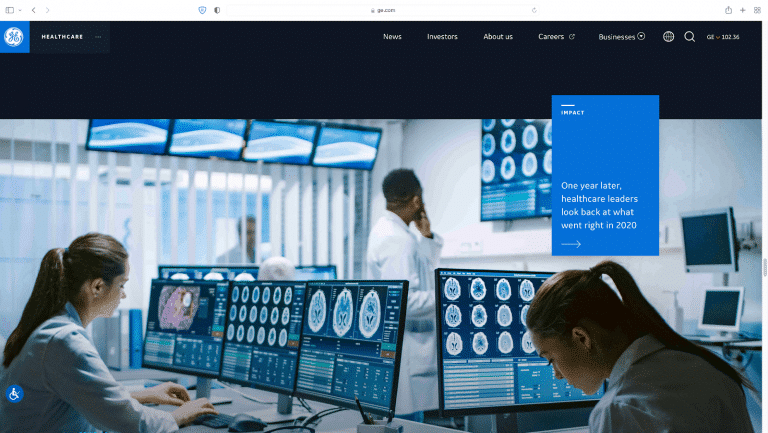
Task: Open the globe language selector icon
Action: tap(669, 37)
